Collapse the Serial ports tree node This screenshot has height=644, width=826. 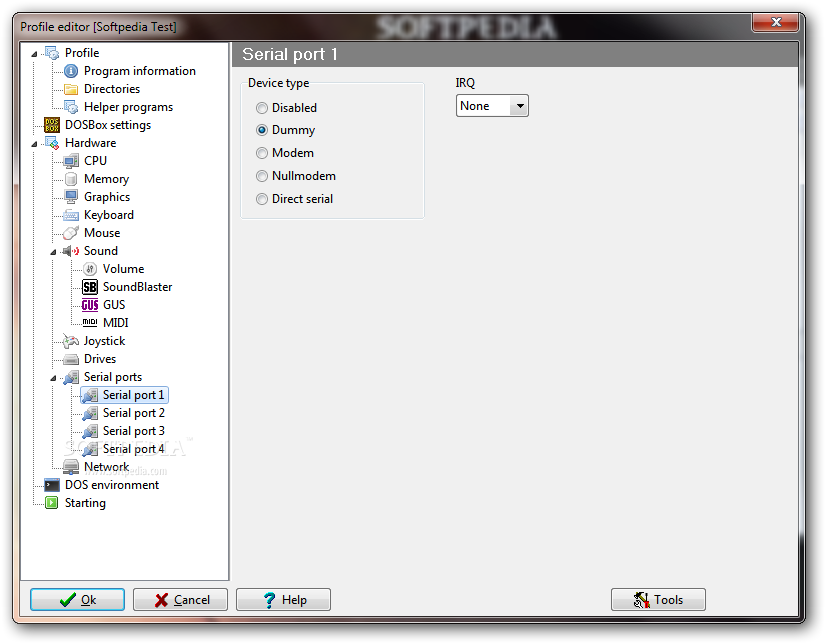pos(53,378)
